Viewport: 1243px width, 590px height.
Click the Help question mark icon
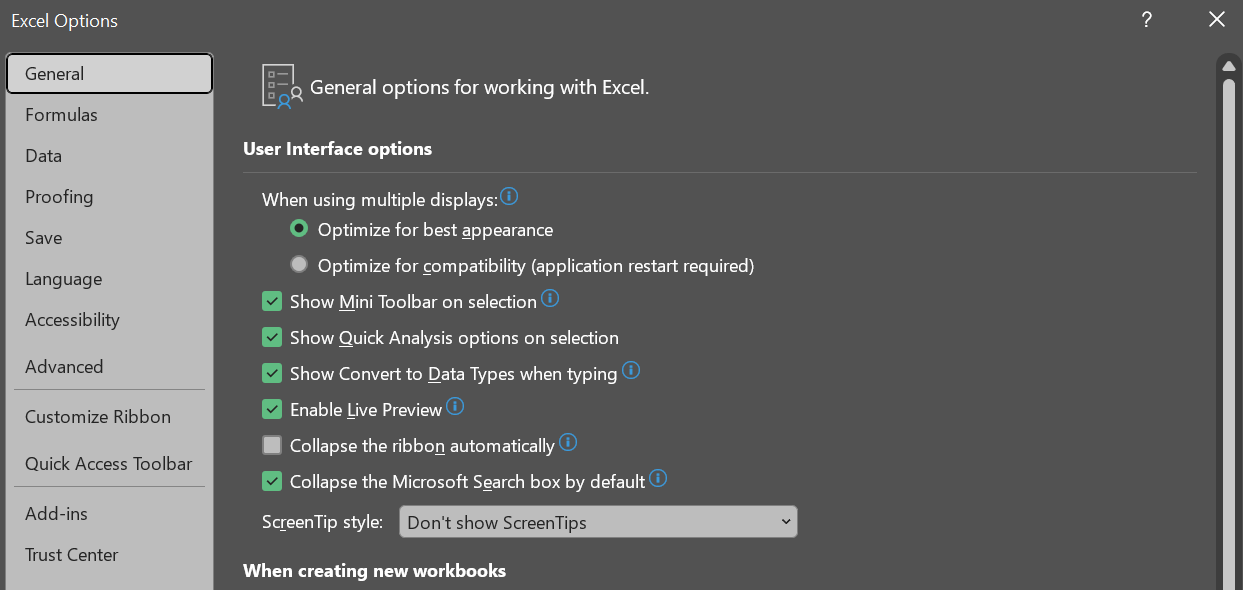[x=1147, y=20]
